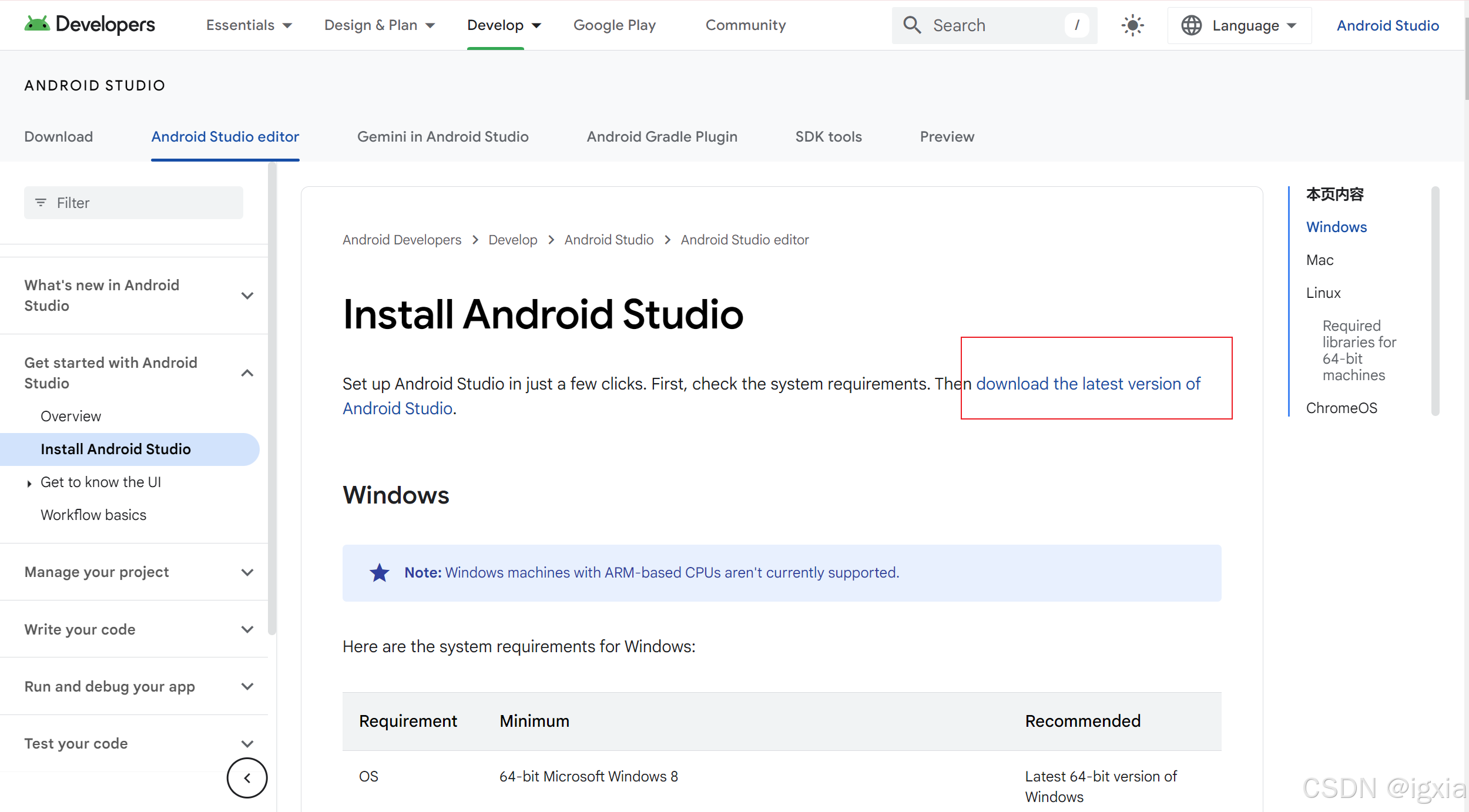
Task: Click the star icon in the Note box
Action: pos(380,572)
